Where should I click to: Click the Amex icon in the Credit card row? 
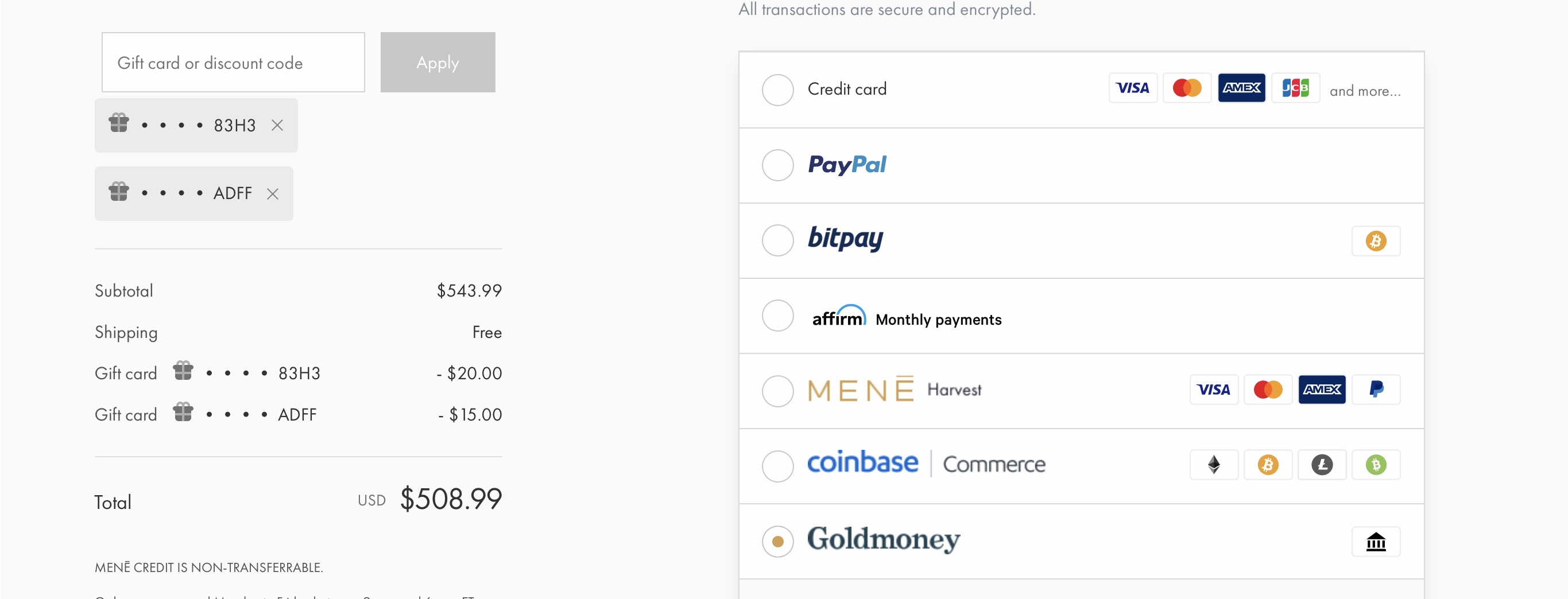(x=1241, y=88)
